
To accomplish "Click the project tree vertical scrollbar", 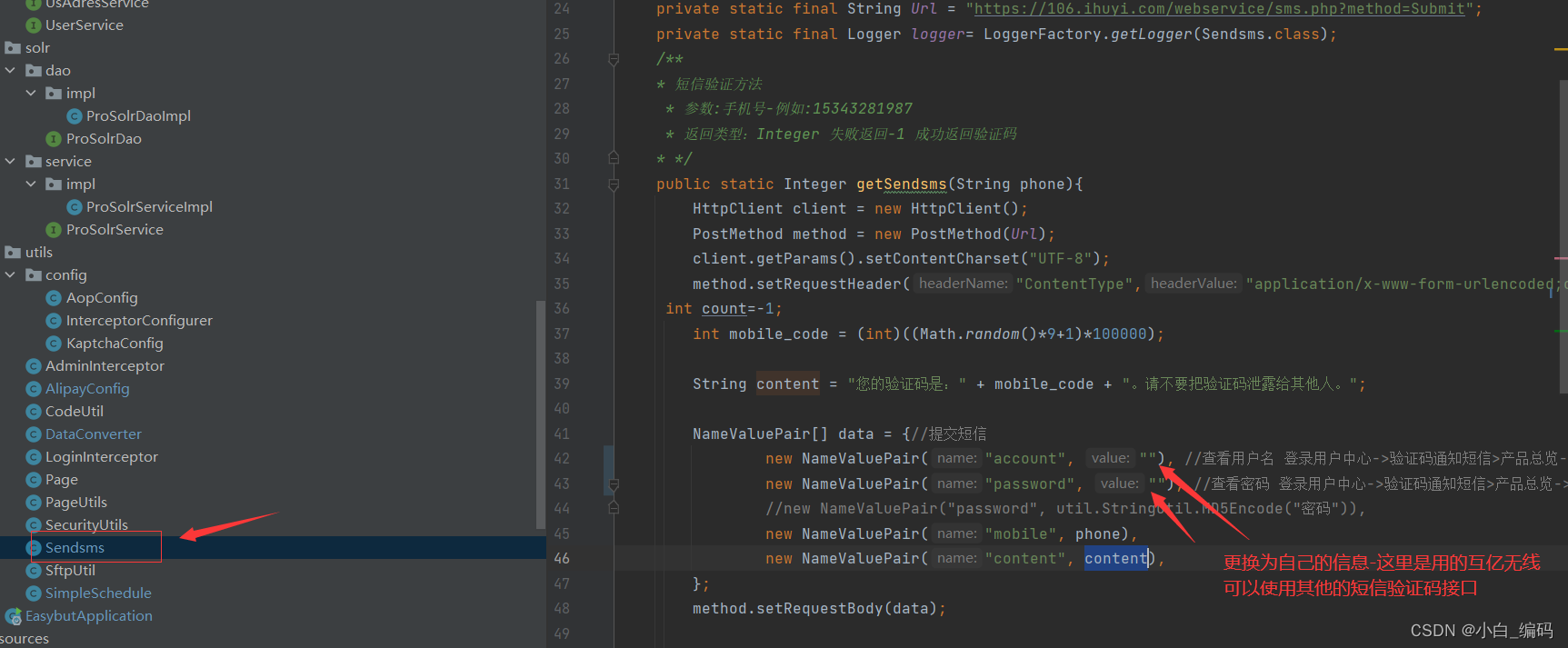I will coord(541,414).
